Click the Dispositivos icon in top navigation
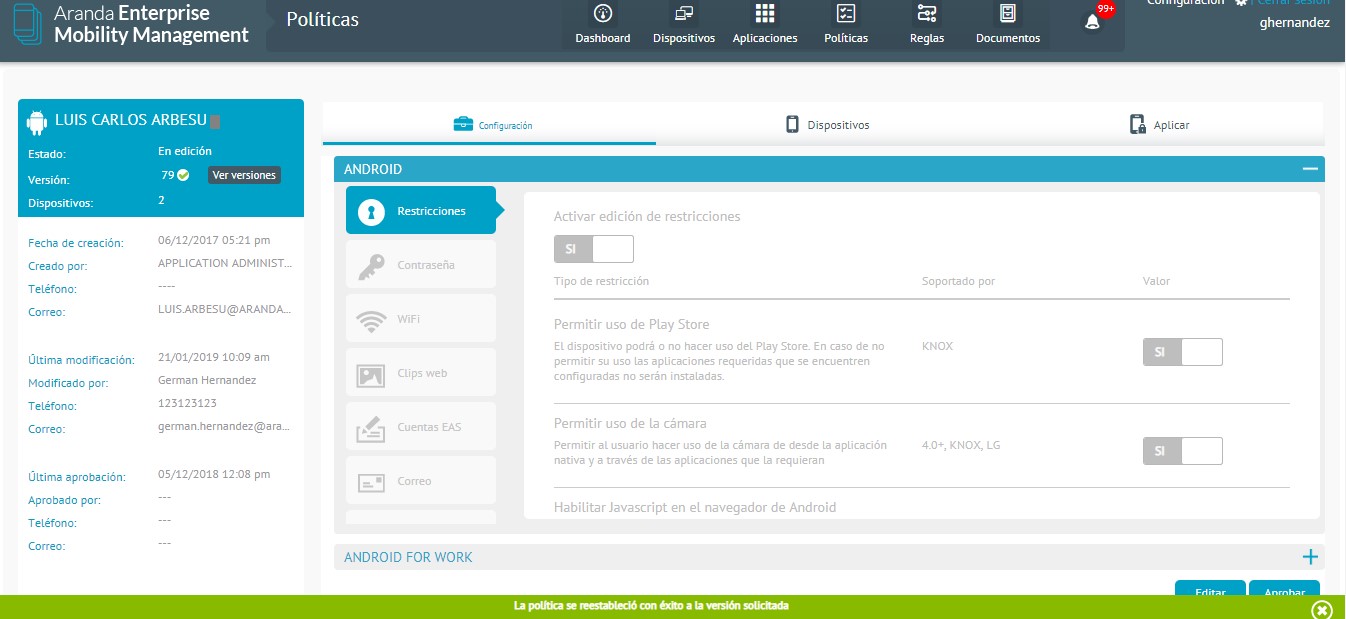This screenshot has height=619, width=1346. tap(684, 14)
